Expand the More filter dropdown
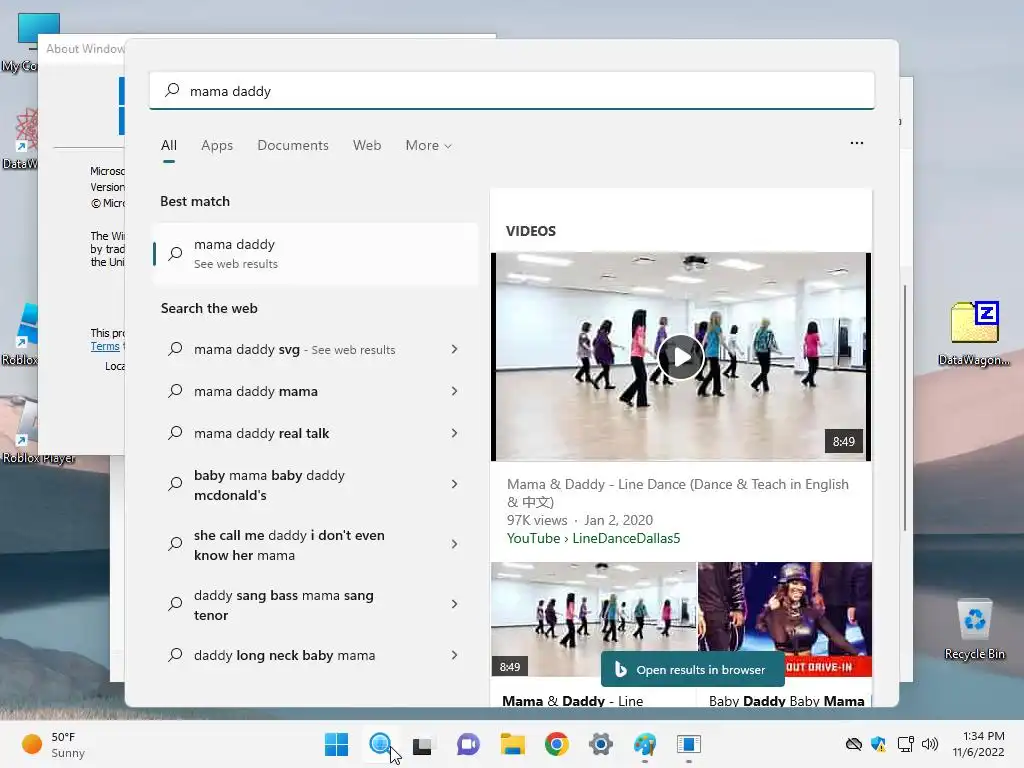1024x768 pixels. 428,146
